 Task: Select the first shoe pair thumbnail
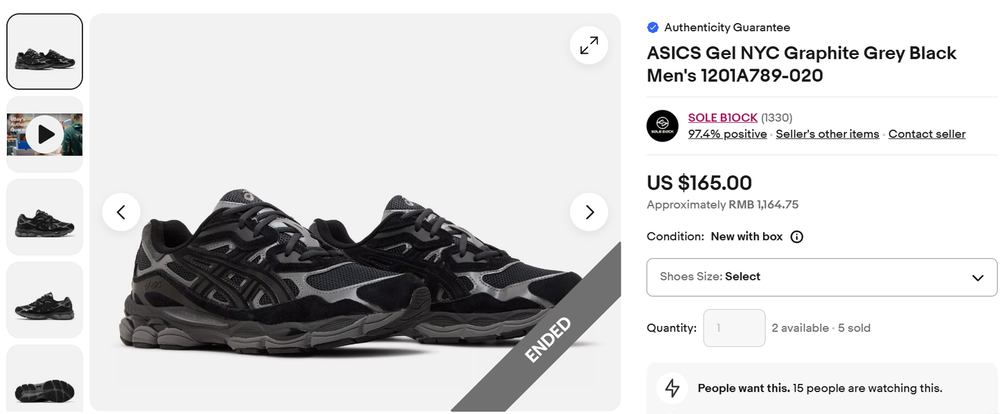pyautogui.click(x=45, y=52)
